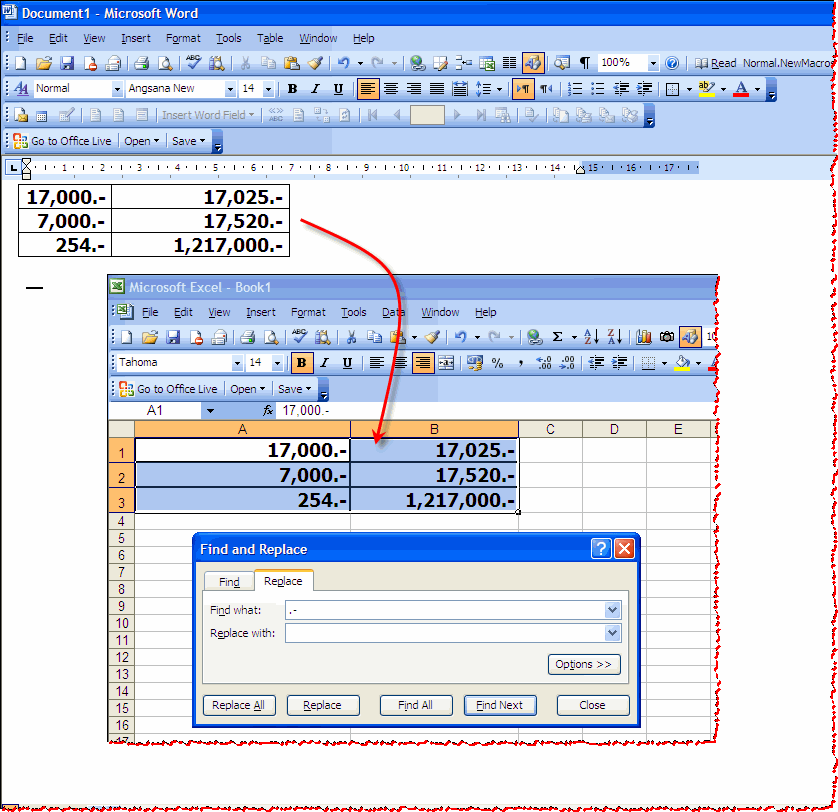838x812 pixels.
Task: Click the AutoSum sigma icon in Excel
Action: click(557, 337)
